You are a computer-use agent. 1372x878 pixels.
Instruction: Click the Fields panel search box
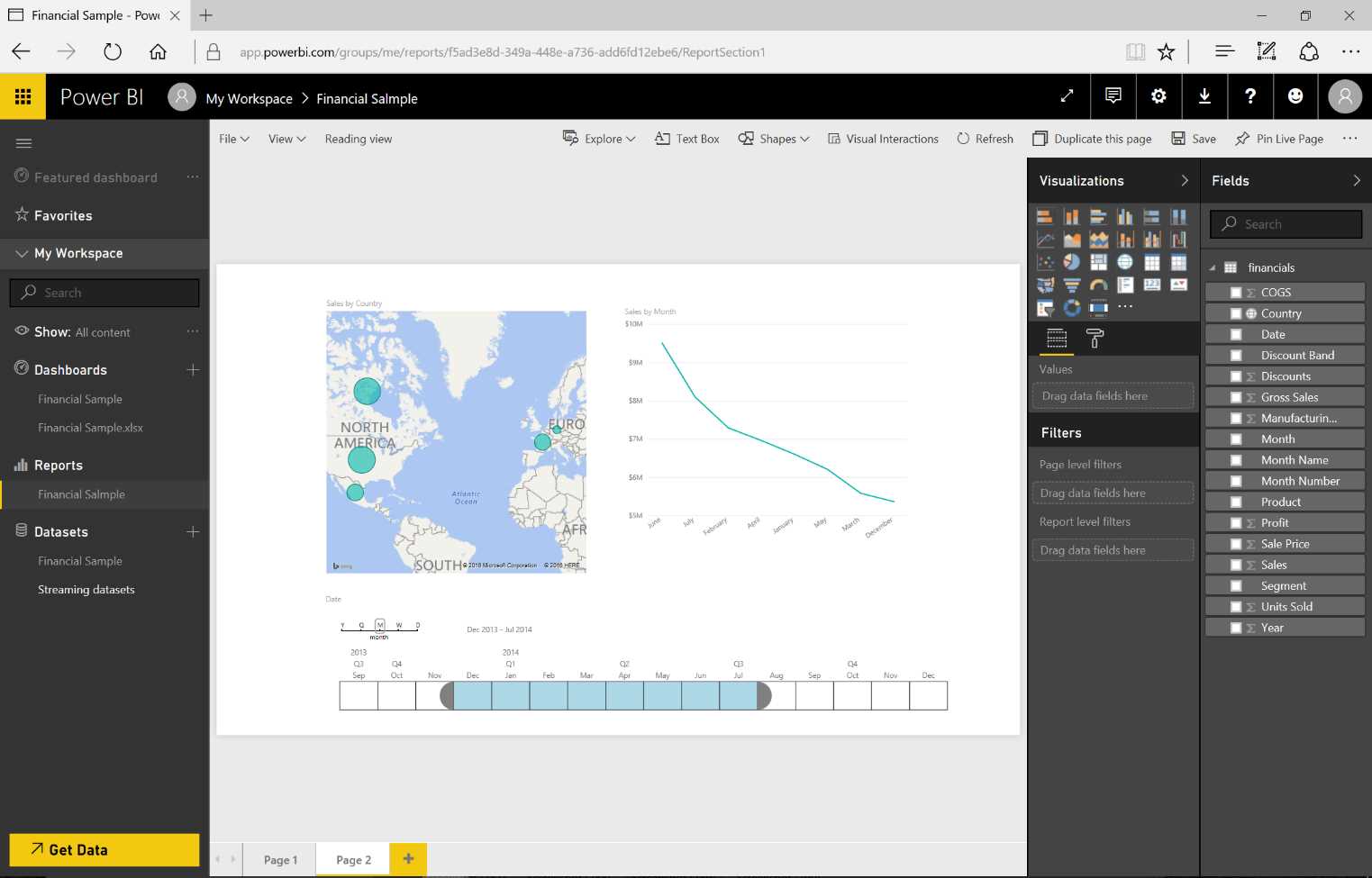coord(1286,223)
